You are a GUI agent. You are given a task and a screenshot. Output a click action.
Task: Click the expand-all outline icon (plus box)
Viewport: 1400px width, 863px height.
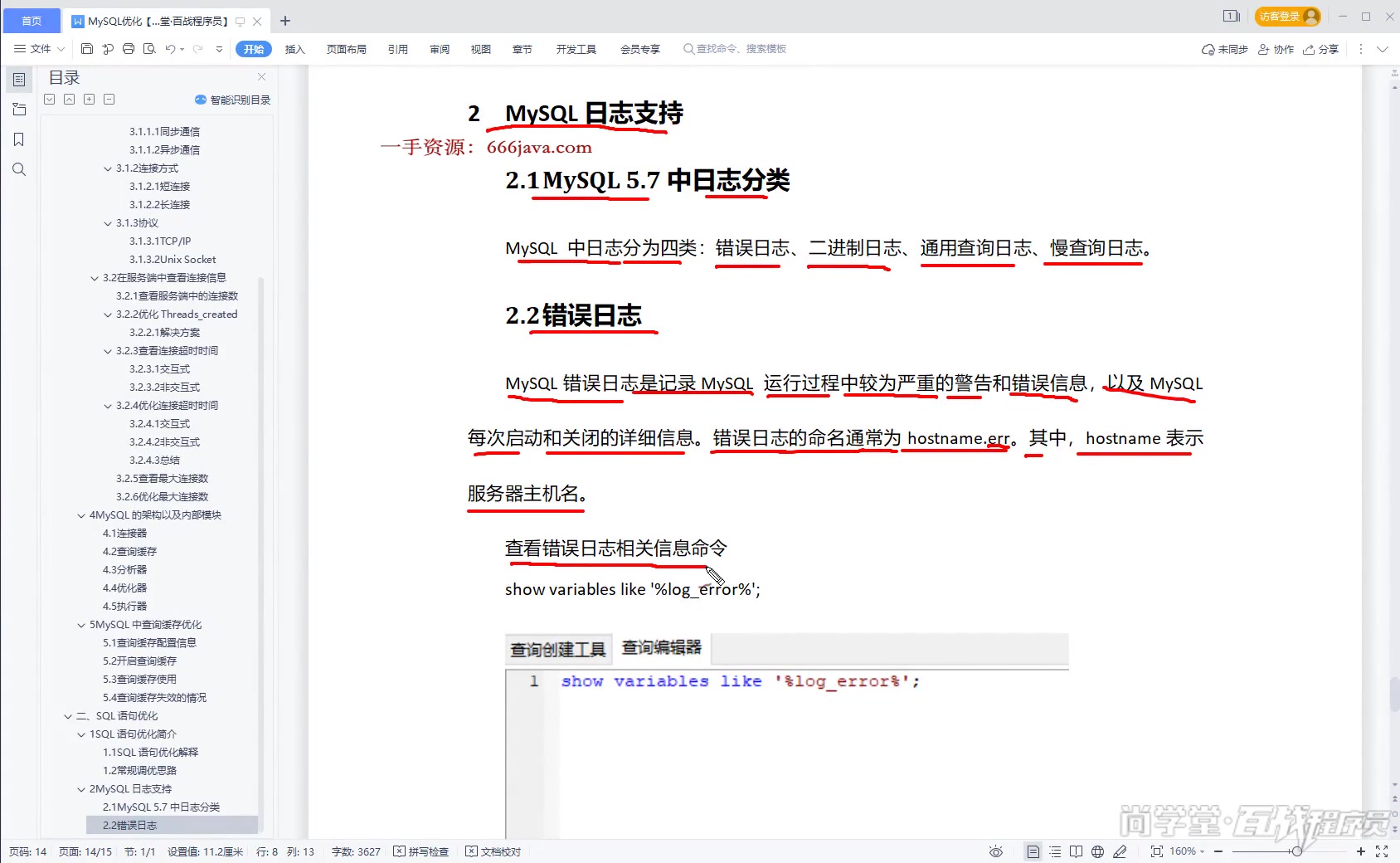(x=89, y=100)
